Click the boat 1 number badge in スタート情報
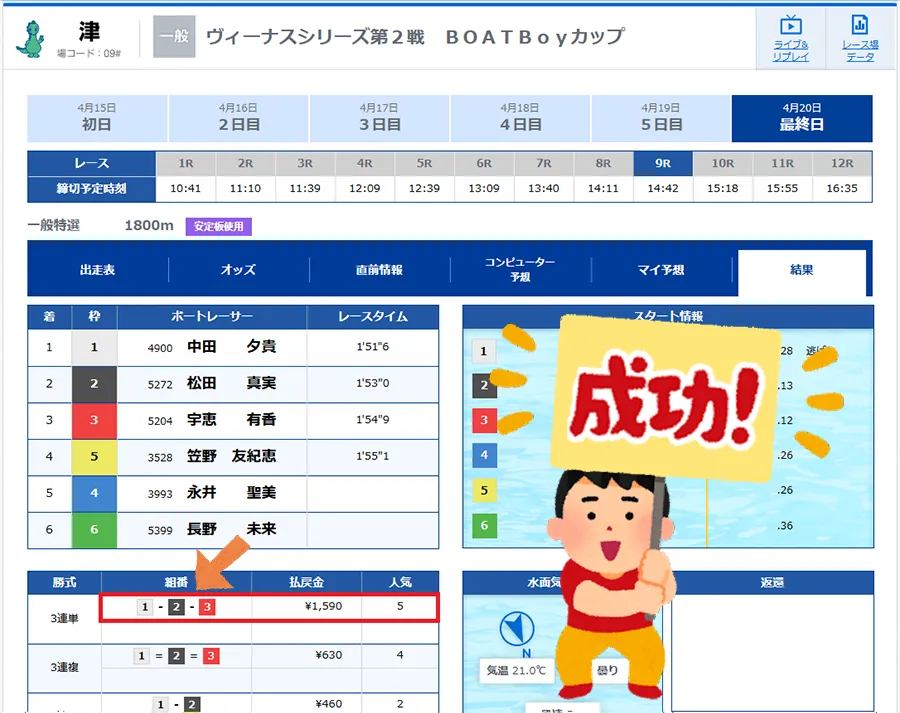 [x=486, y=352]
